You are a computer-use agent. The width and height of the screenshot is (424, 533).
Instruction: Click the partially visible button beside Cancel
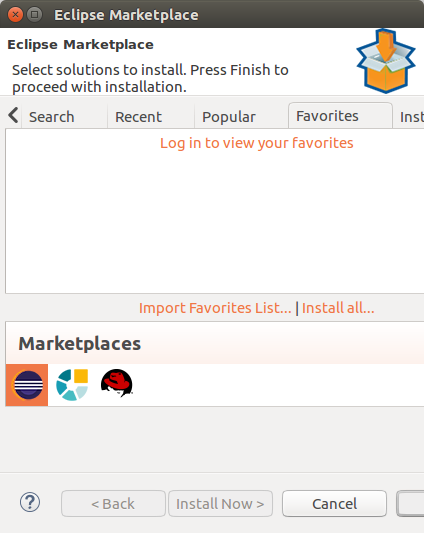coord(410,503)
